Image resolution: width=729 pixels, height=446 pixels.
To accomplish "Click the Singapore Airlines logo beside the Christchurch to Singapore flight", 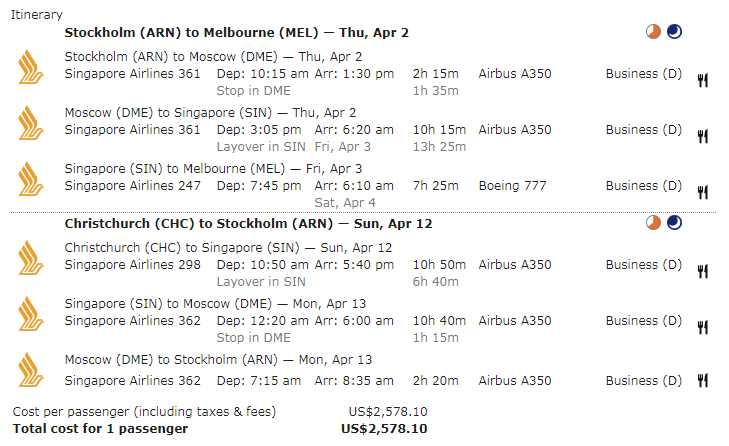I will click(x=31, y=258).
